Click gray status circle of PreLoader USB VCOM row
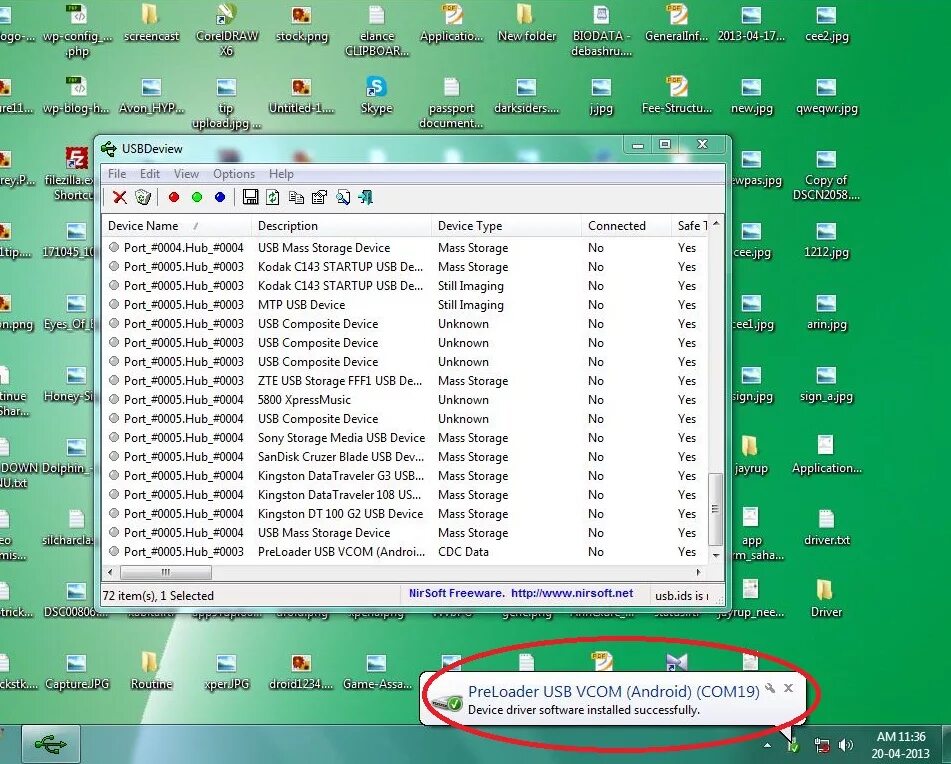 coord(113,551)
